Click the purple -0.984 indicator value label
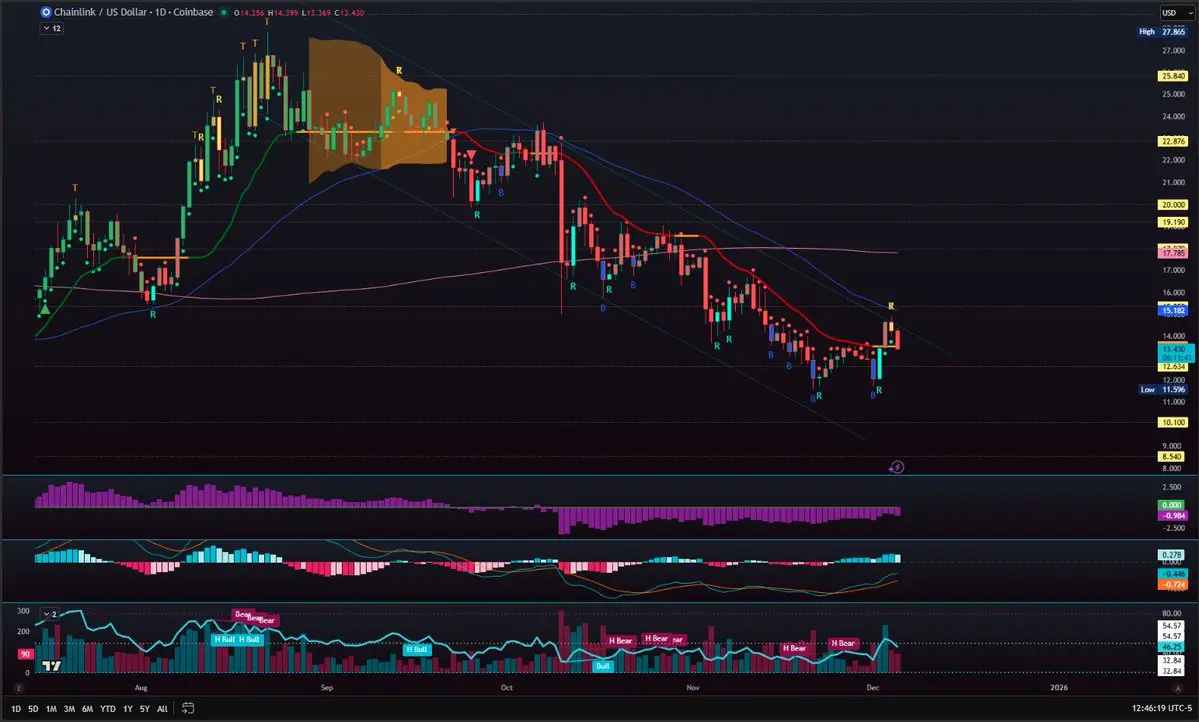The width and height of the screenshot is (1199, 722). click(x=1172, y=515)
